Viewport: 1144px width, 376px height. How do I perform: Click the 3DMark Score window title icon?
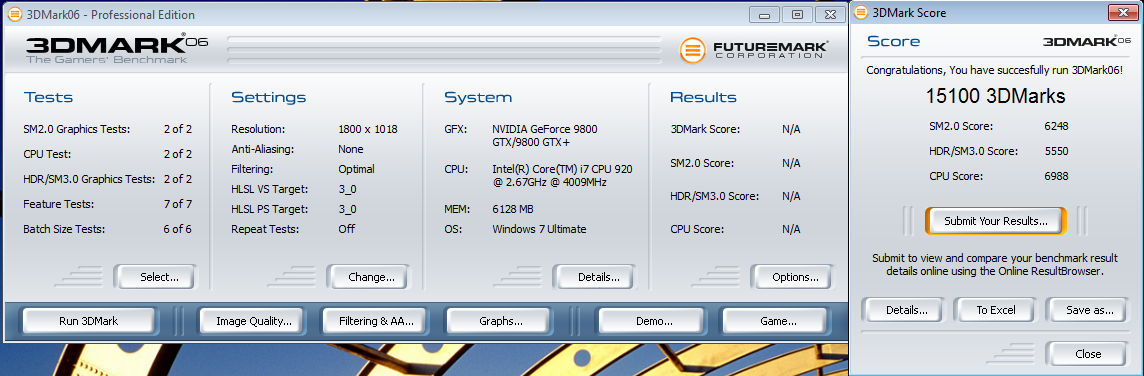(861, 12)
